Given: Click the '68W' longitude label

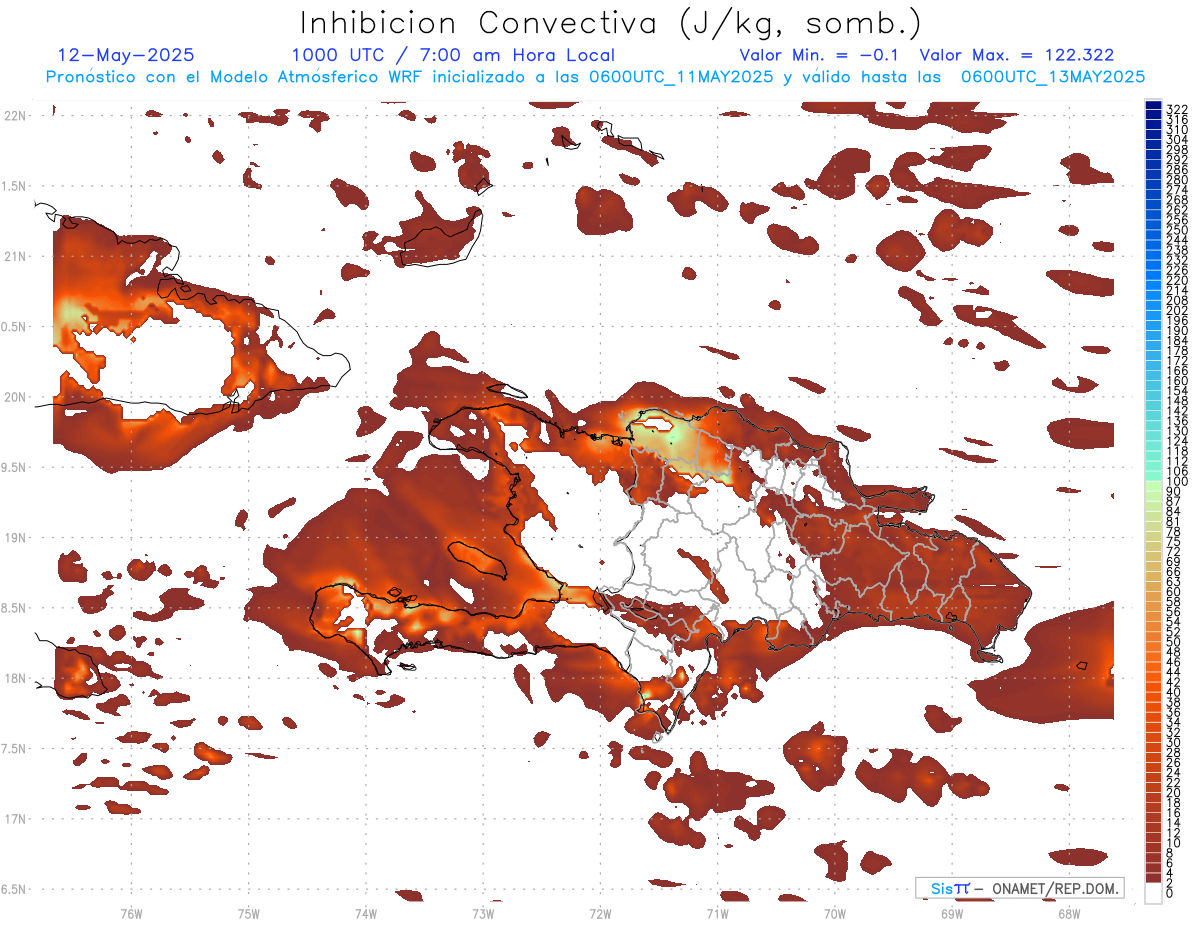Looking at the screenshot, I should 1069,913.
